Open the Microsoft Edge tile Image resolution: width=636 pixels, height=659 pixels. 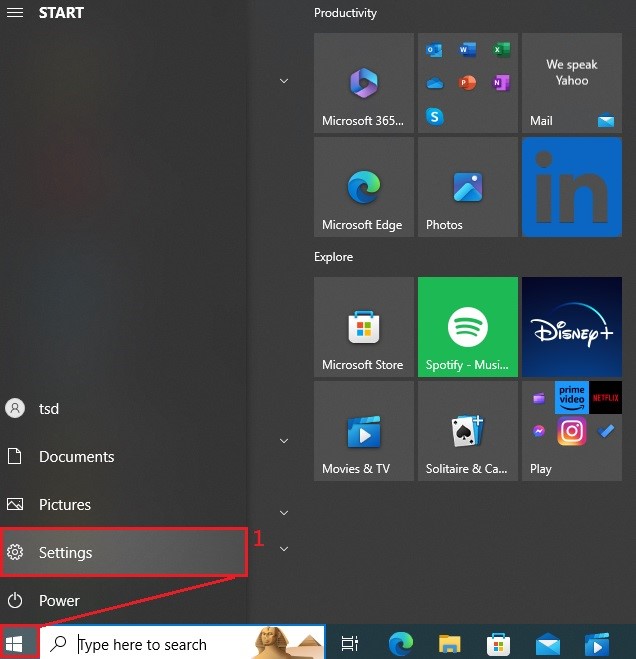(364, 187)
